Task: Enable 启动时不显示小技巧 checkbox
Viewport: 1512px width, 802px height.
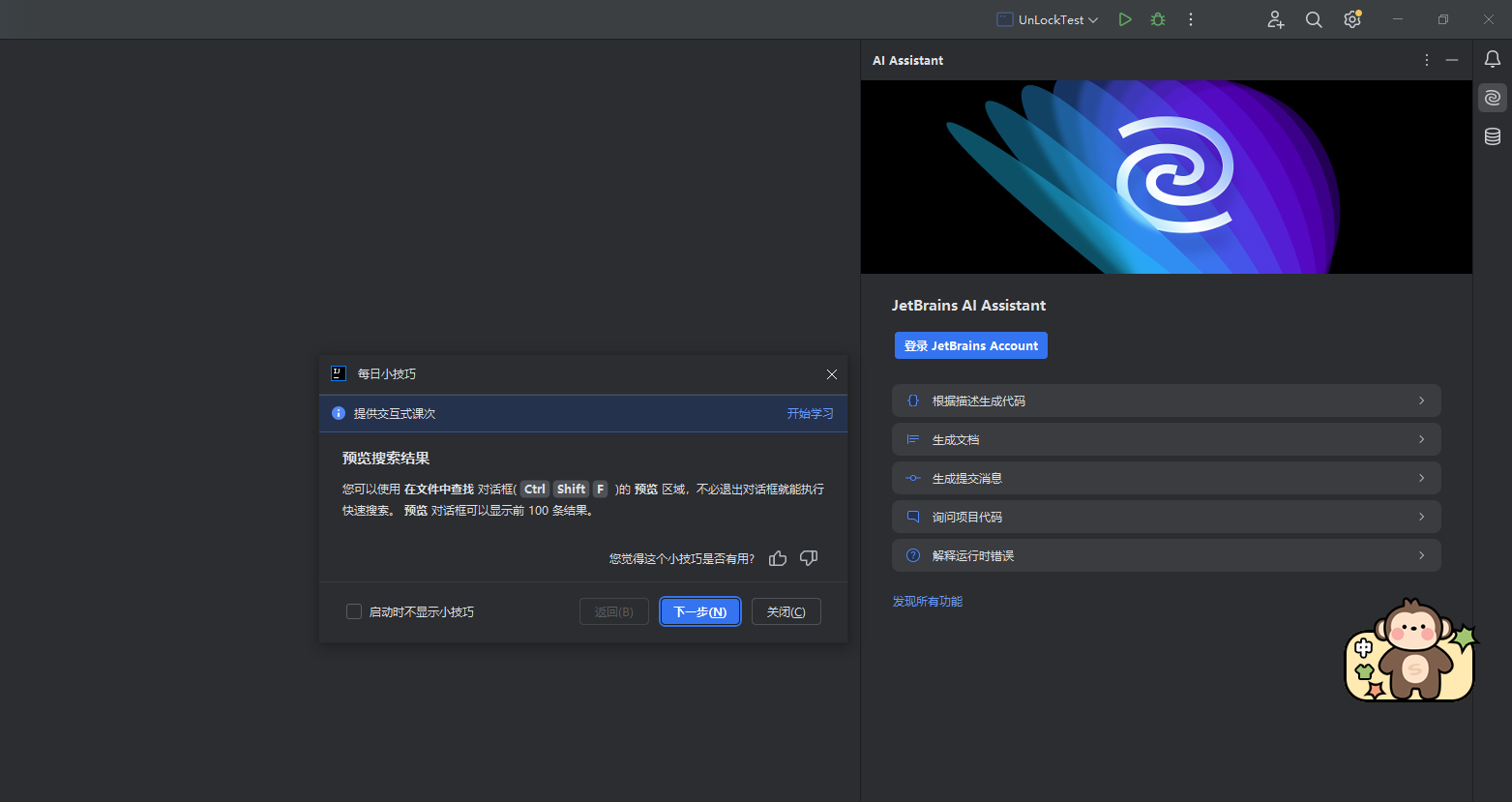Action: (x=354, y=611)
